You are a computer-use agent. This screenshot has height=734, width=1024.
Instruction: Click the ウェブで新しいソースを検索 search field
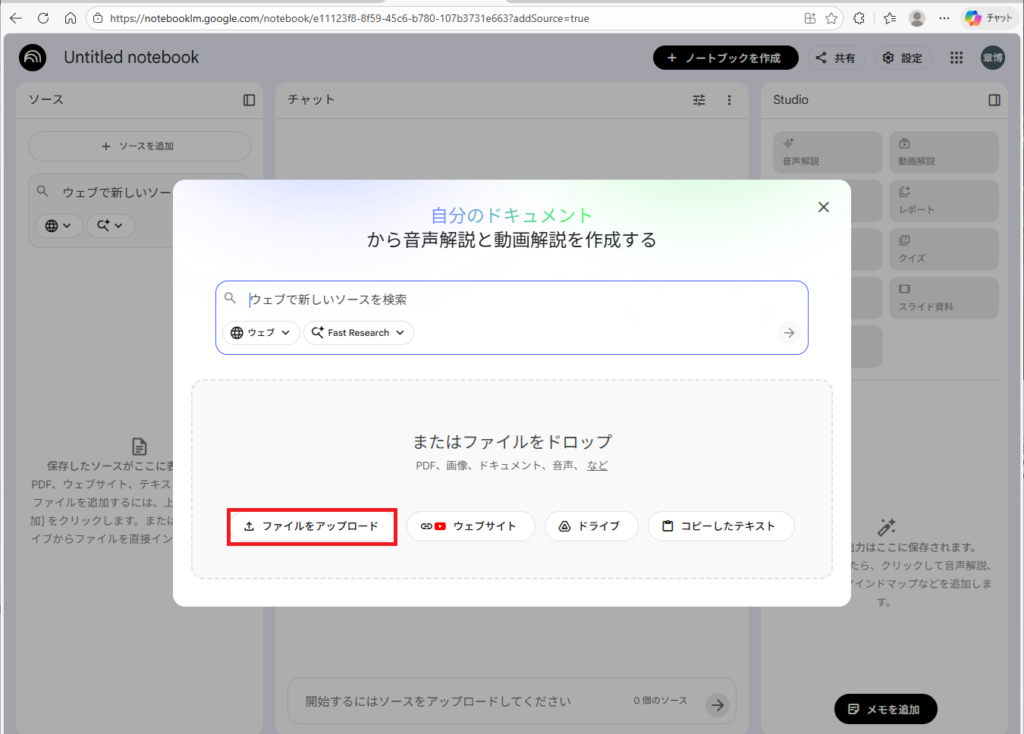[x=500, y=299]
